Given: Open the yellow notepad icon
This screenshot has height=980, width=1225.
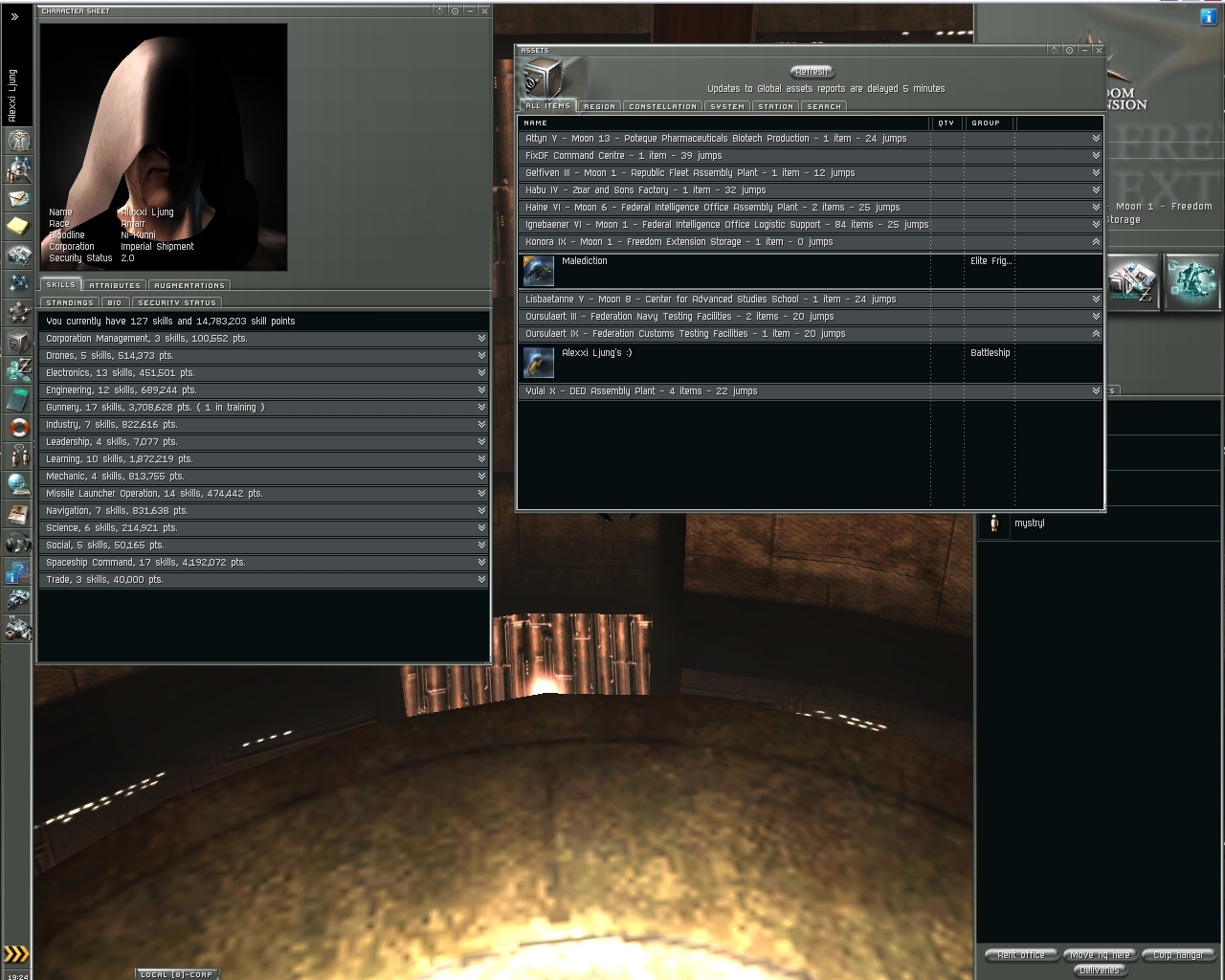Looking at the screenshot, I should coord(18,227).
